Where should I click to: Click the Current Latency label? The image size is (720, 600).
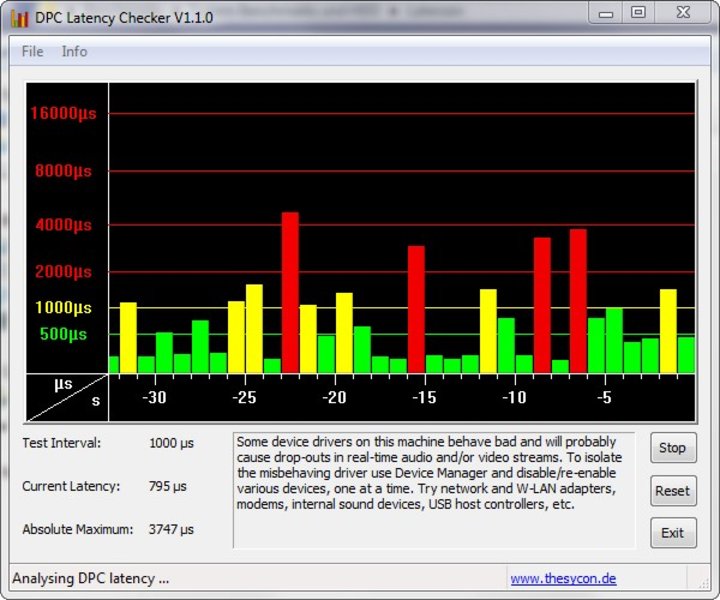coord(71,486)
